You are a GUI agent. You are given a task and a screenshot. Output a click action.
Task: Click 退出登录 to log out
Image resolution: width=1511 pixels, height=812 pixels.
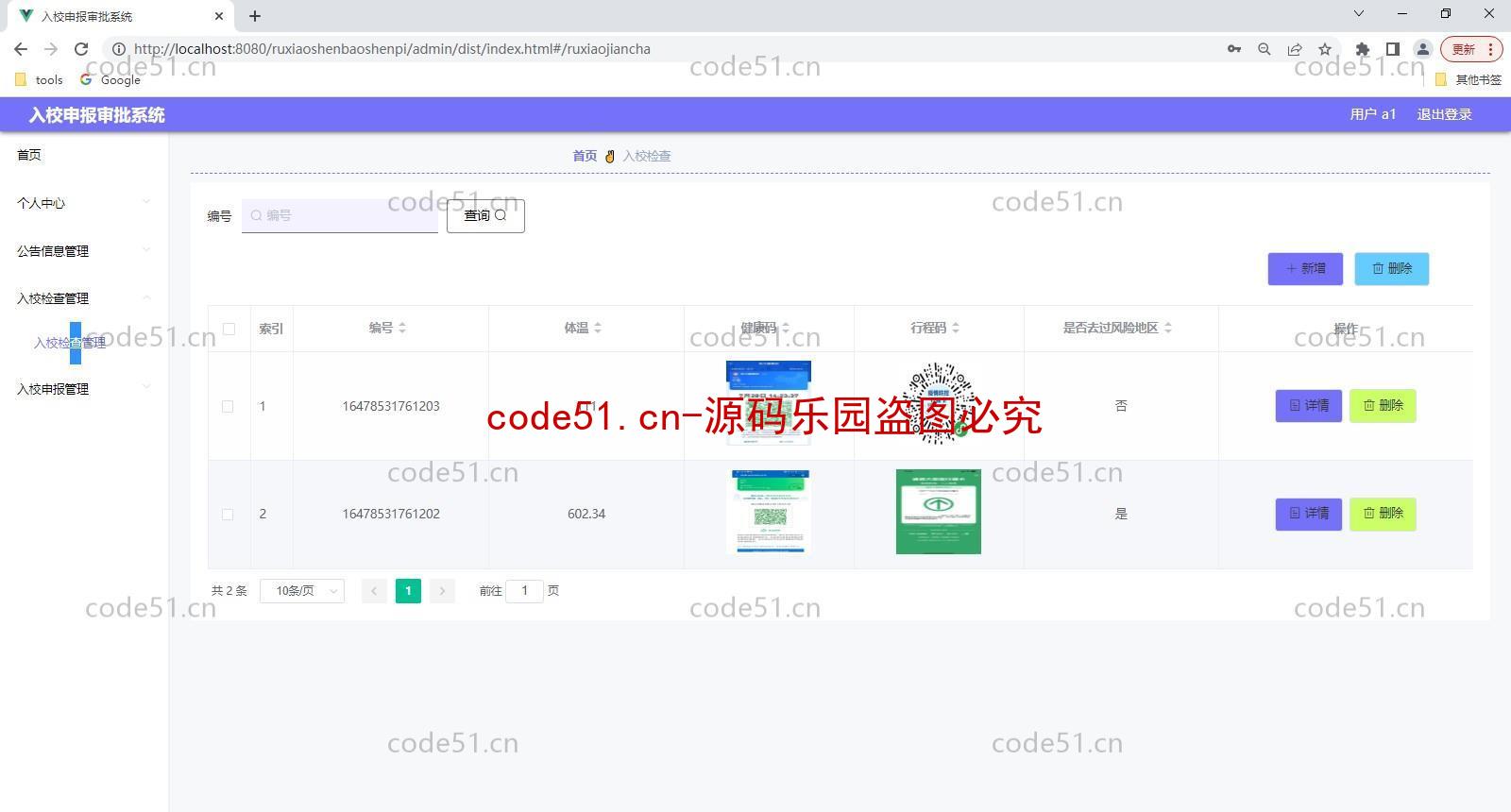(x=1444, y=114)
